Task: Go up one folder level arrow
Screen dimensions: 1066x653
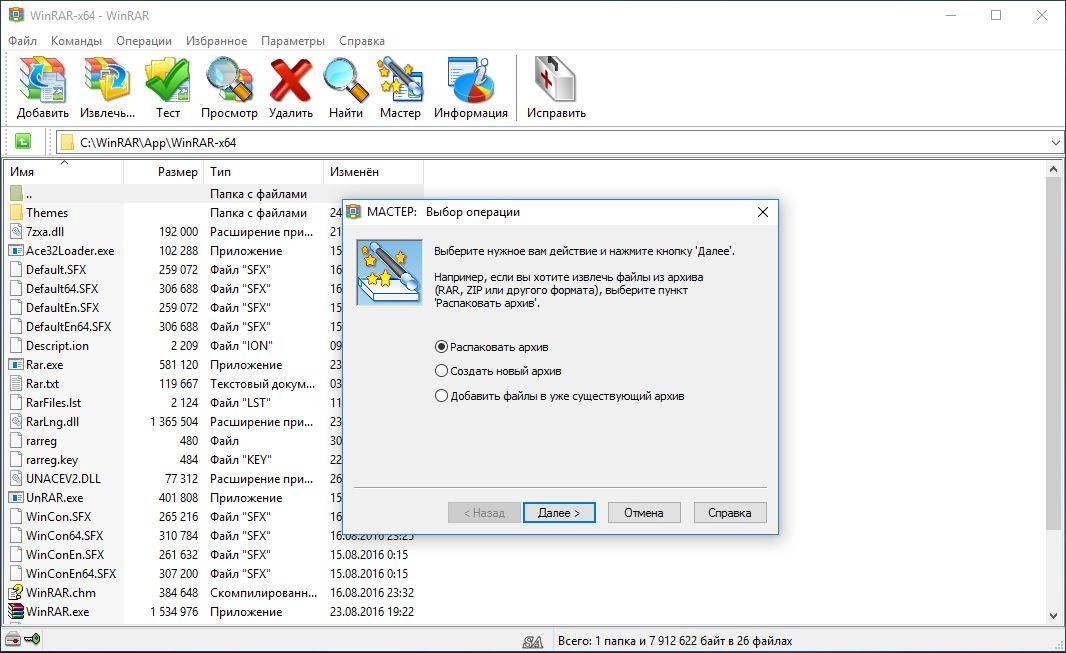Action: 22,141
